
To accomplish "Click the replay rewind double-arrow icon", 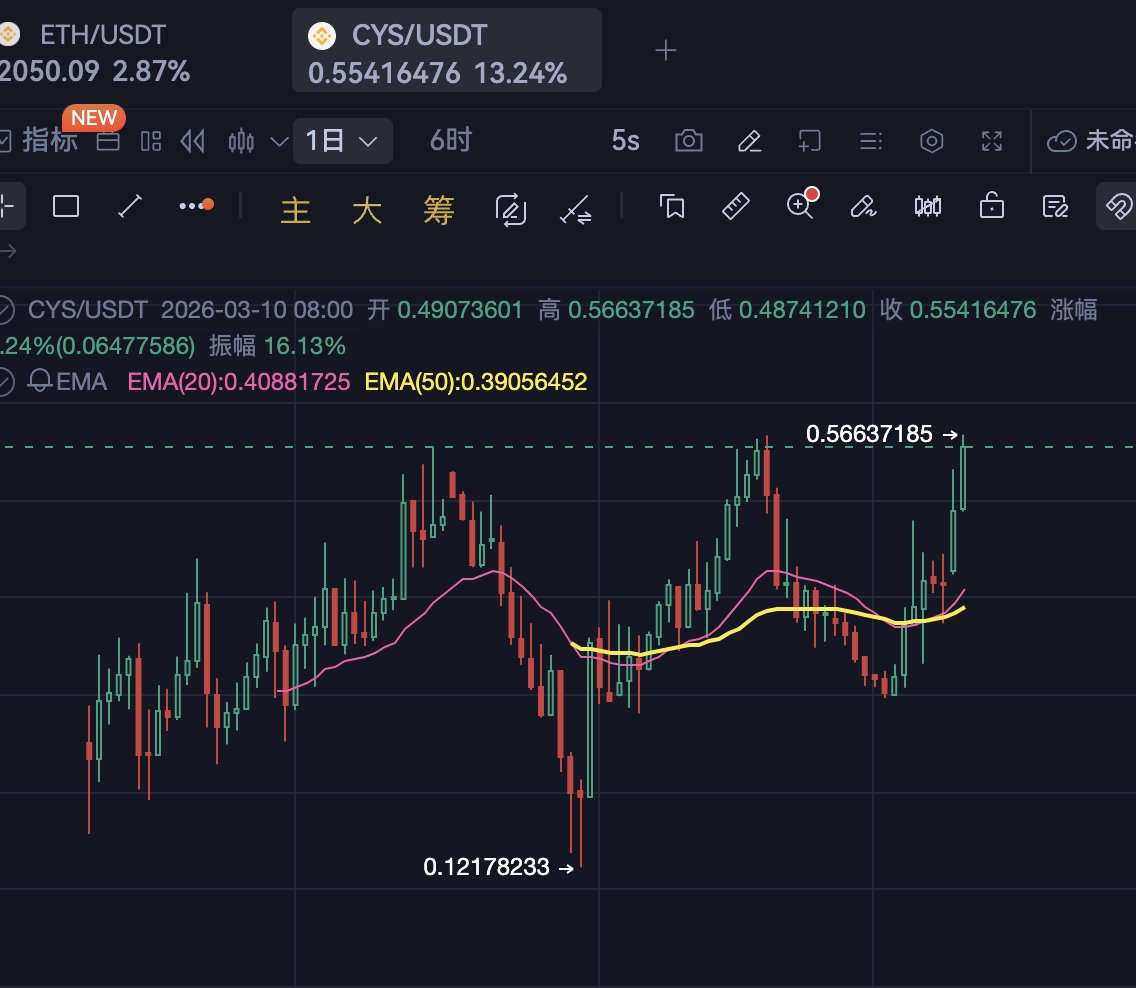I will click(x=193, y=141).
